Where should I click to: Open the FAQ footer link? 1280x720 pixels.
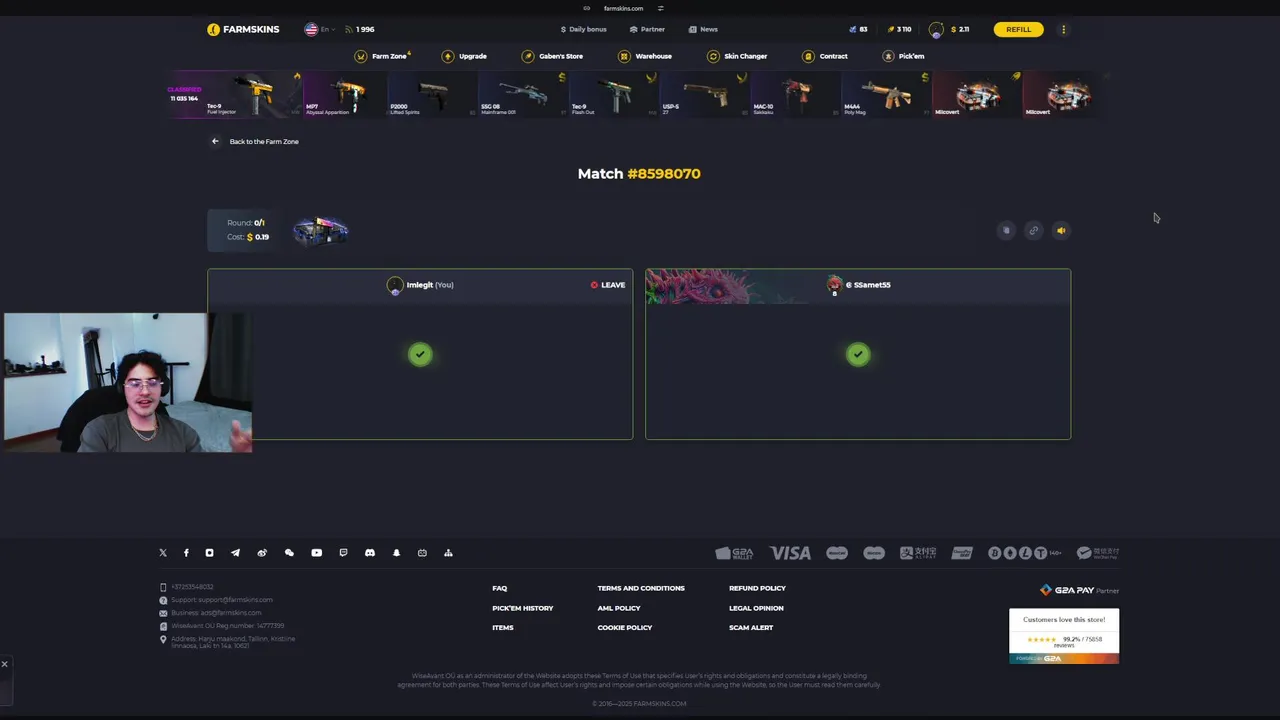coord(500,588)
